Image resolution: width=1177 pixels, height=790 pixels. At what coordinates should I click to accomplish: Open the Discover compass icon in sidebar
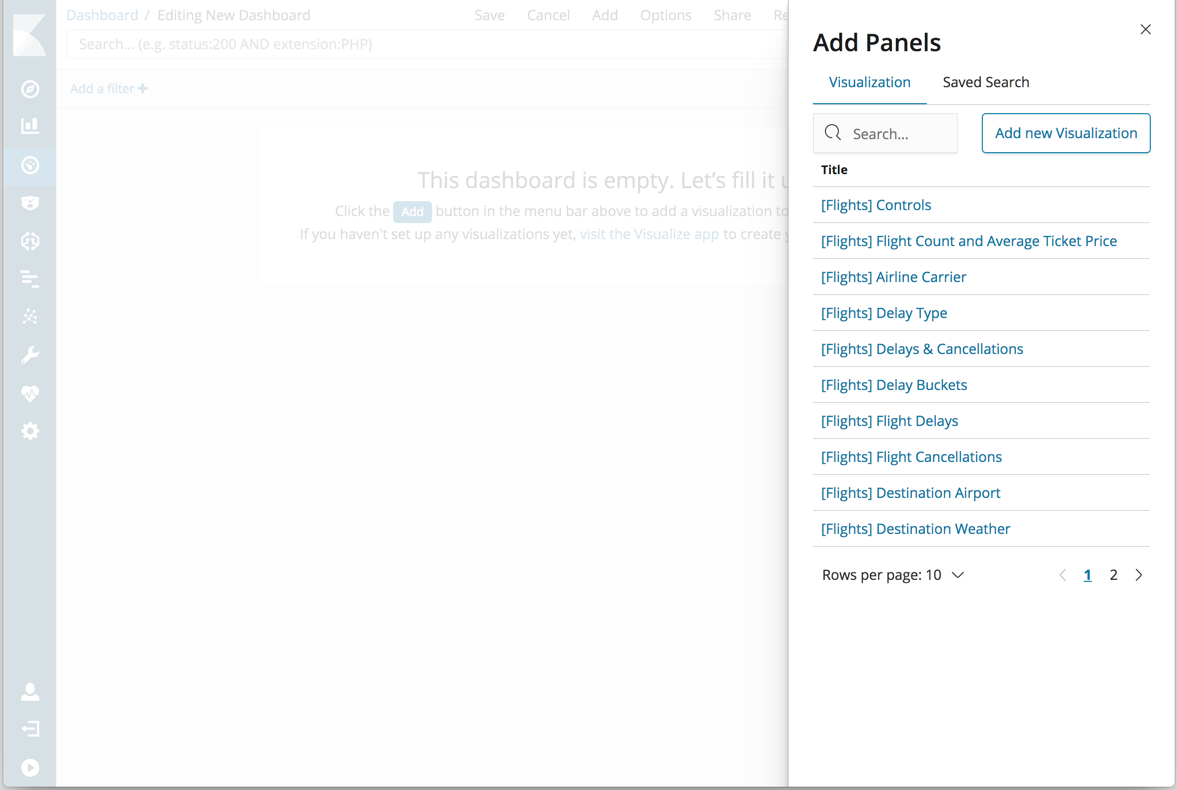[x=30, y=89]
